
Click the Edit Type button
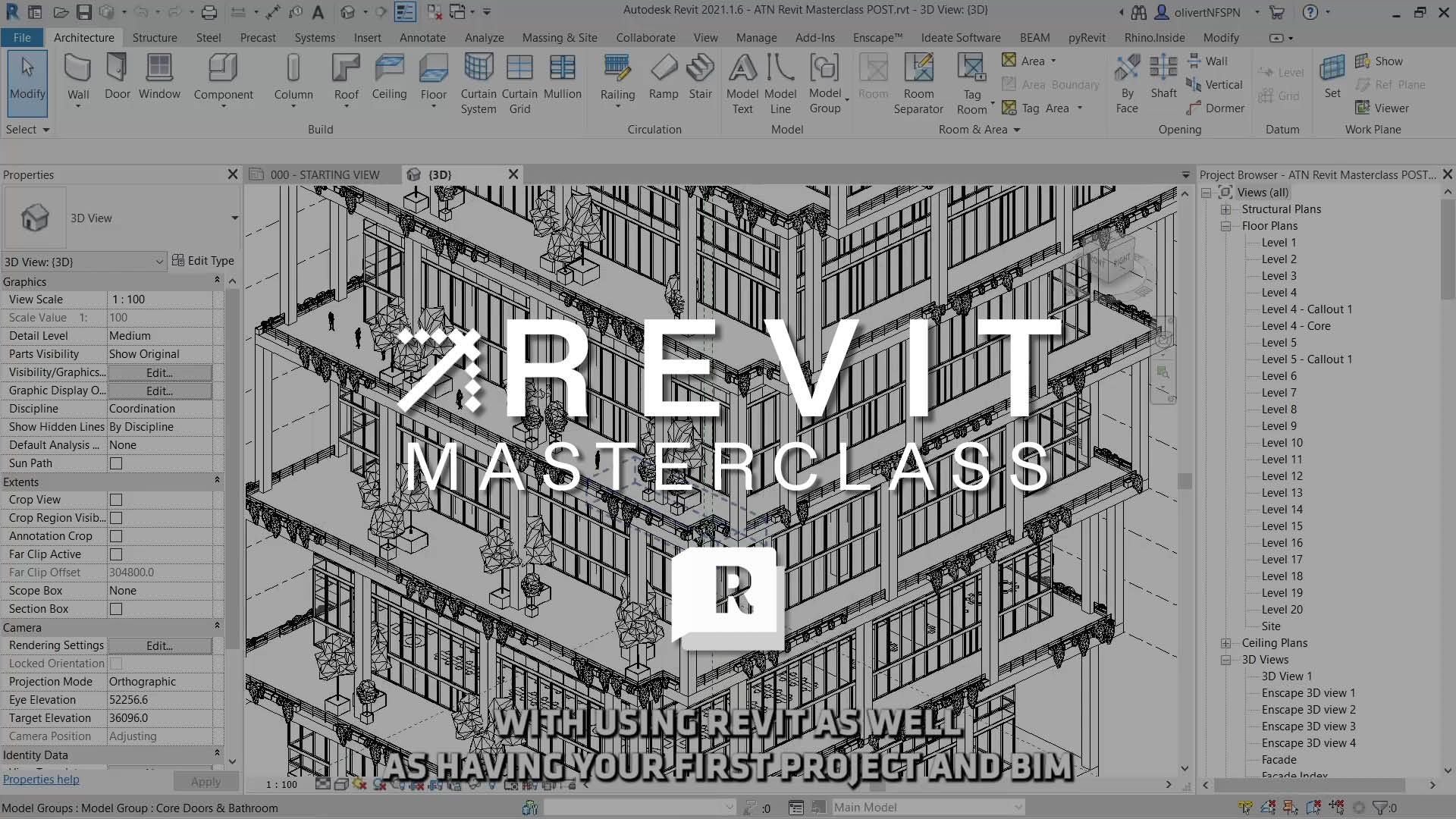pyautogui.click(x=203, y=261)
